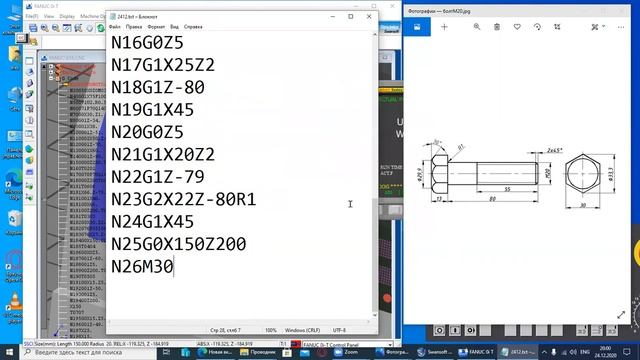This screenshot has width=640, height=360.
Task: Click the green refresh icon in FANUC toolbar
Action: click(x=100, y=28)
